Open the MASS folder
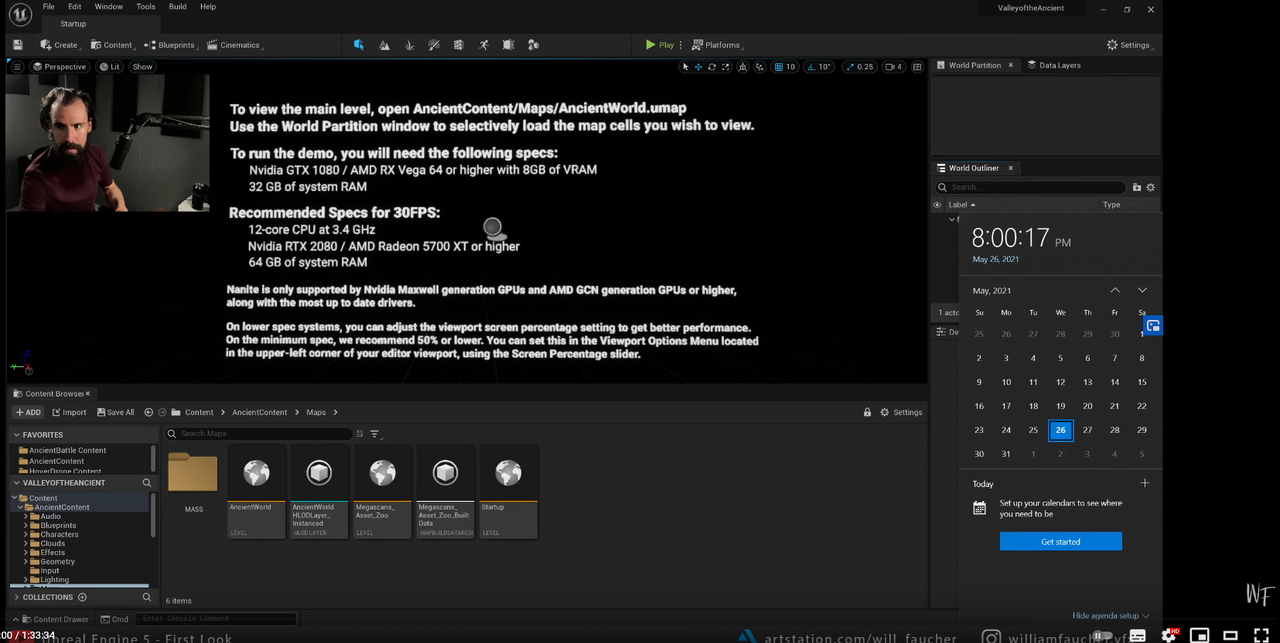The image size is (1280, 643). [193, 481]
